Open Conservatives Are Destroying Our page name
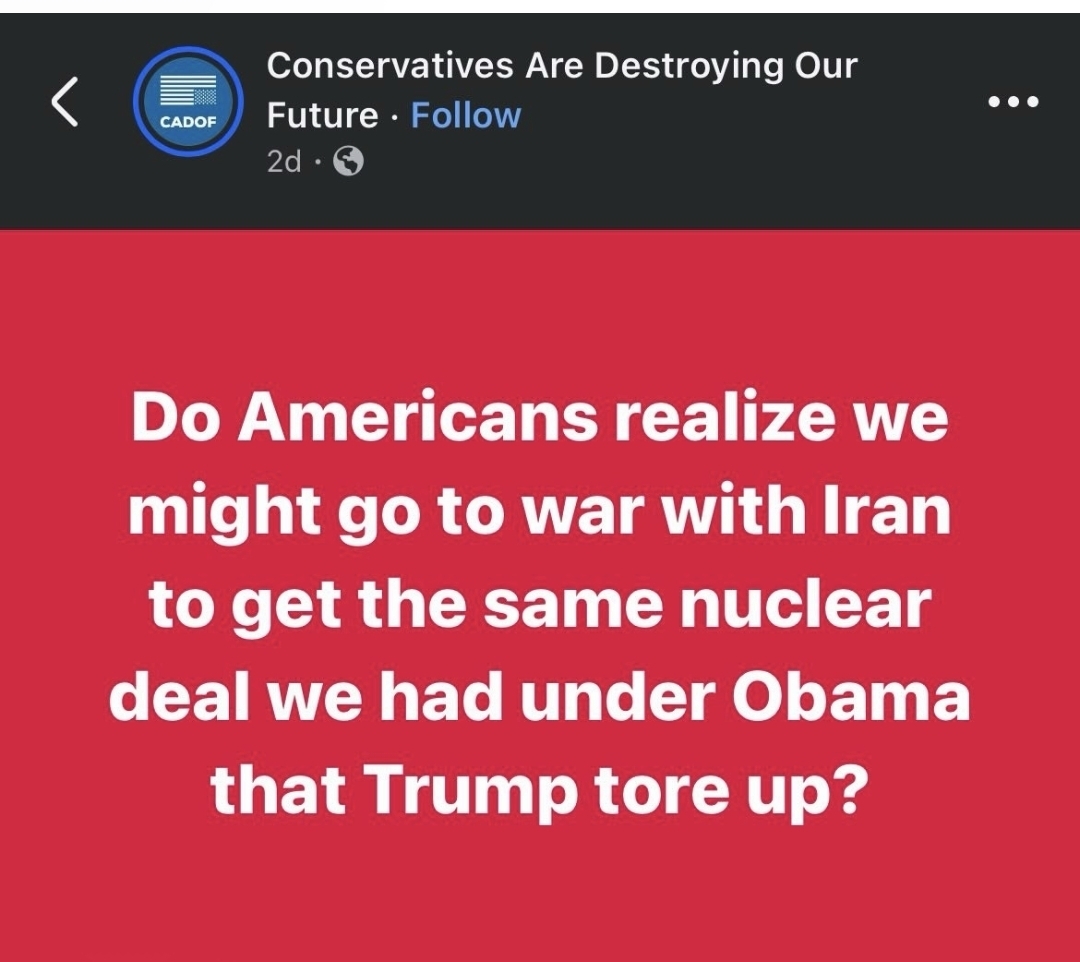This screenshot has width=1080, height=962. (562, 66)
